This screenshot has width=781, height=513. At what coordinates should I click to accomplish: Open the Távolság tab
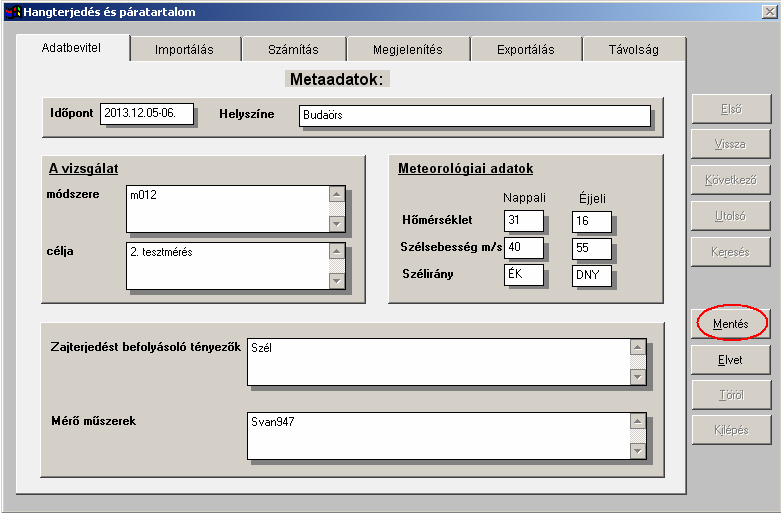[634, 50]
